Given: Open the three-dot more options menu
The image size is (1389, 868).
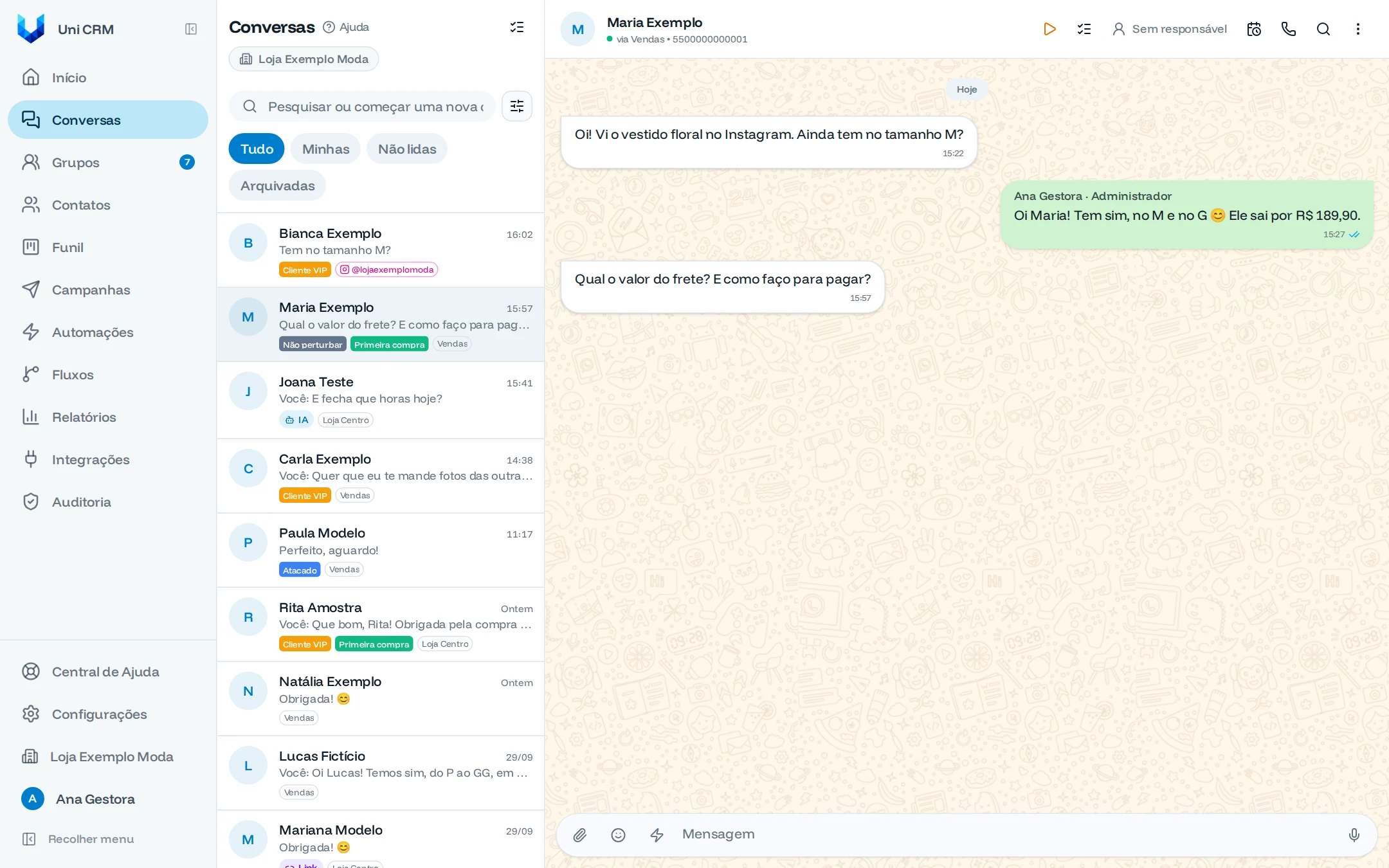Looking at the screenshot, I should pos(1358,29).
